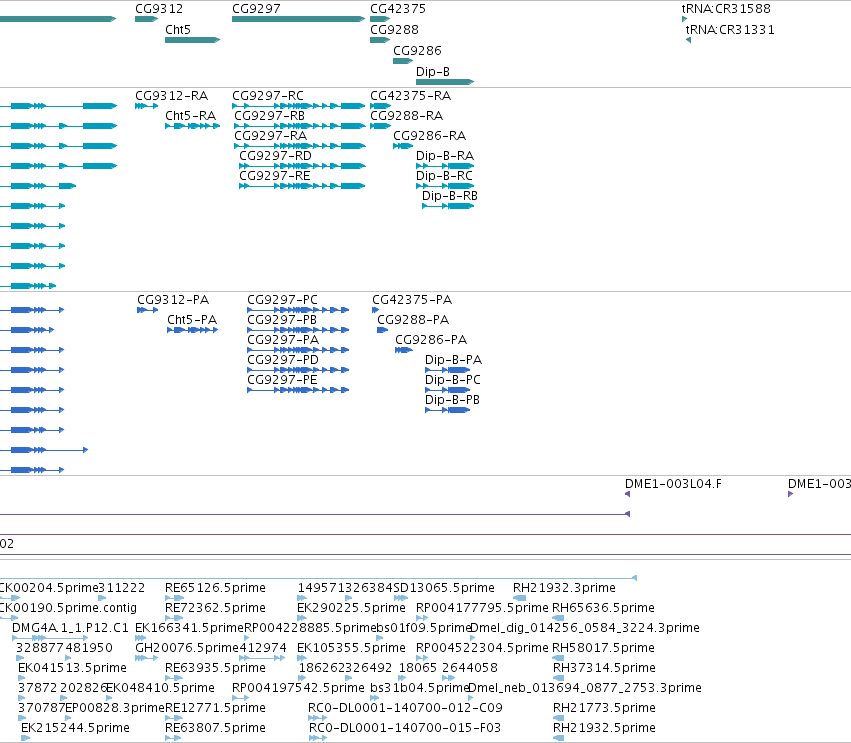851x743 pixels.
Task: Click EST DMG4A.1_1.P12.C1
Action: 71,628
